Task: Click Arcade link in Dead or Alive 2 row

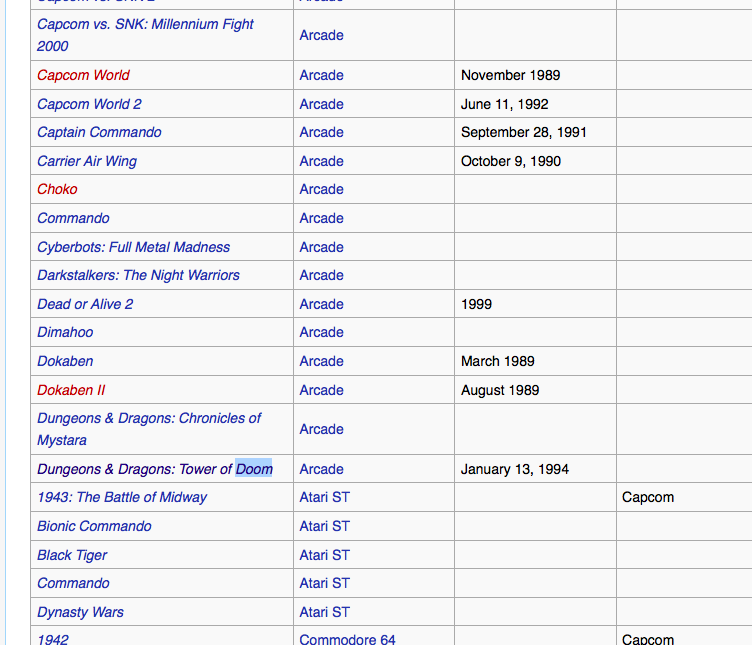Action: point(321,304)
